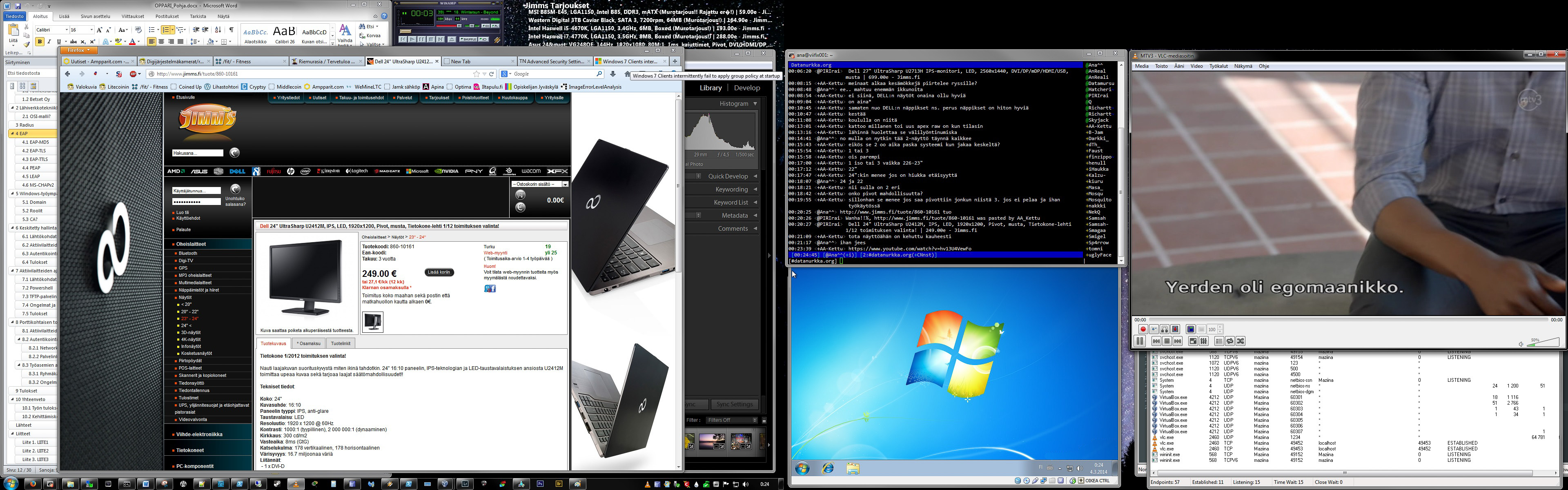Toggle VLC A-B loop button

click(1165, 329)
